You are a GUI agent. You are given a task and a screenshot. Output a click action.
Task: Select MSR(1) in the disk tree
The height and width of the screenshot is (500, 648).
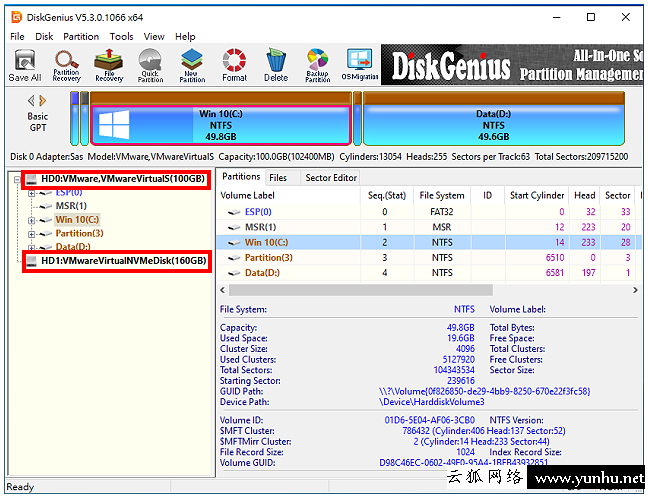[x=71, y=206]
